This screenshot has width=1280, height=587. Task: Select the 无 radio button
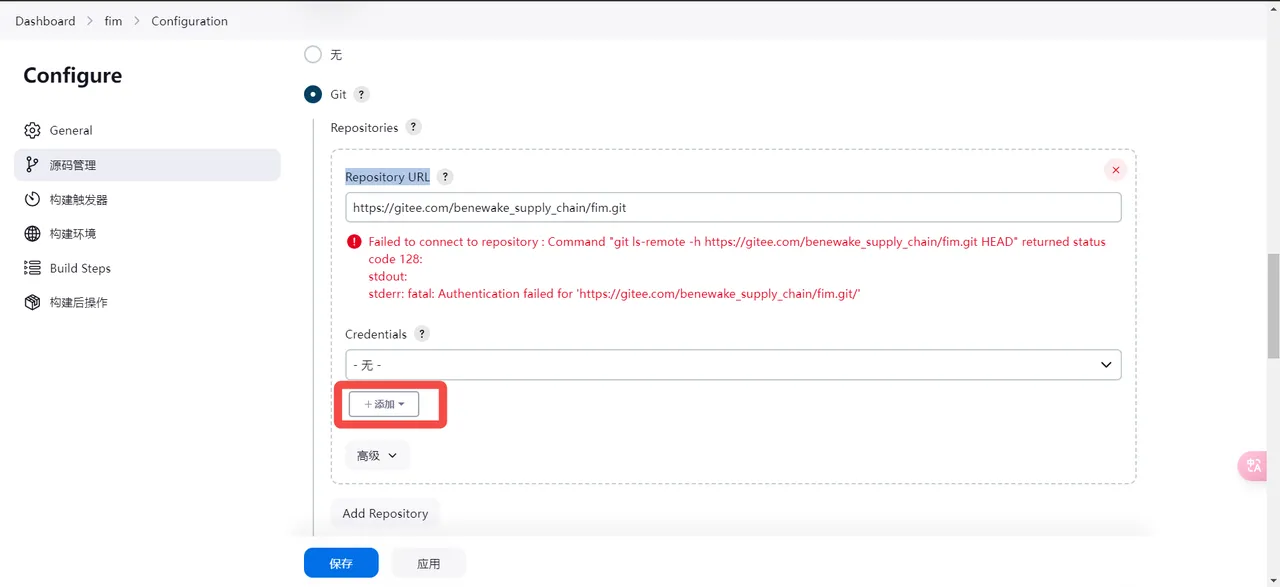click(313, 54)
